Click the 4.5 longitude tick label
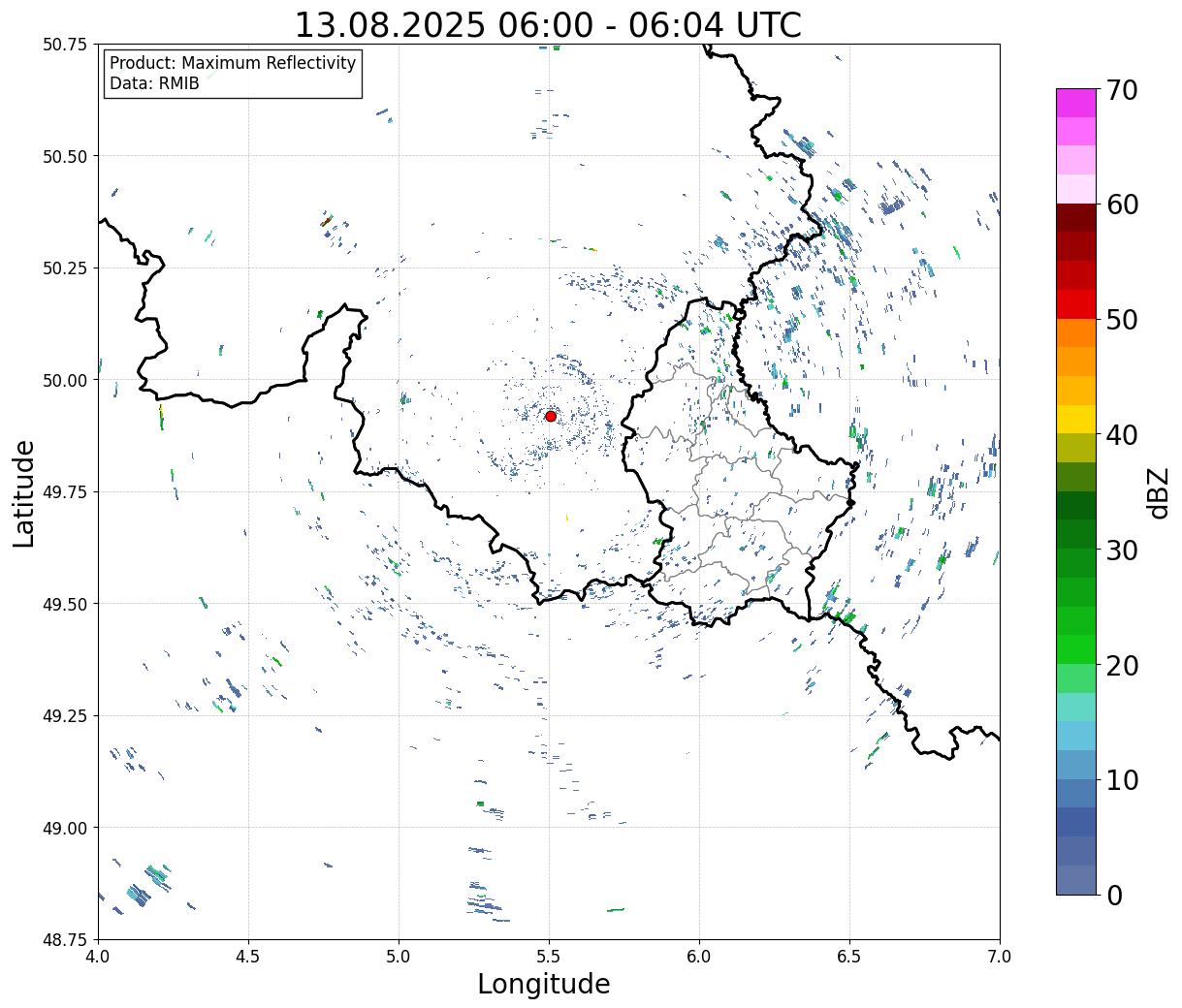 248,957
